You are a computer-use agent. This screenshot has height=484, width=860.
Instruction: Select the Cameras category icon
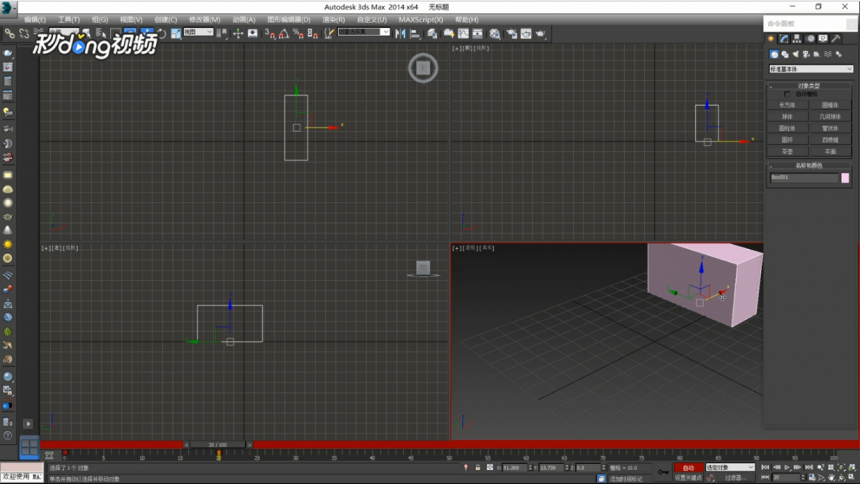[806, 54]
